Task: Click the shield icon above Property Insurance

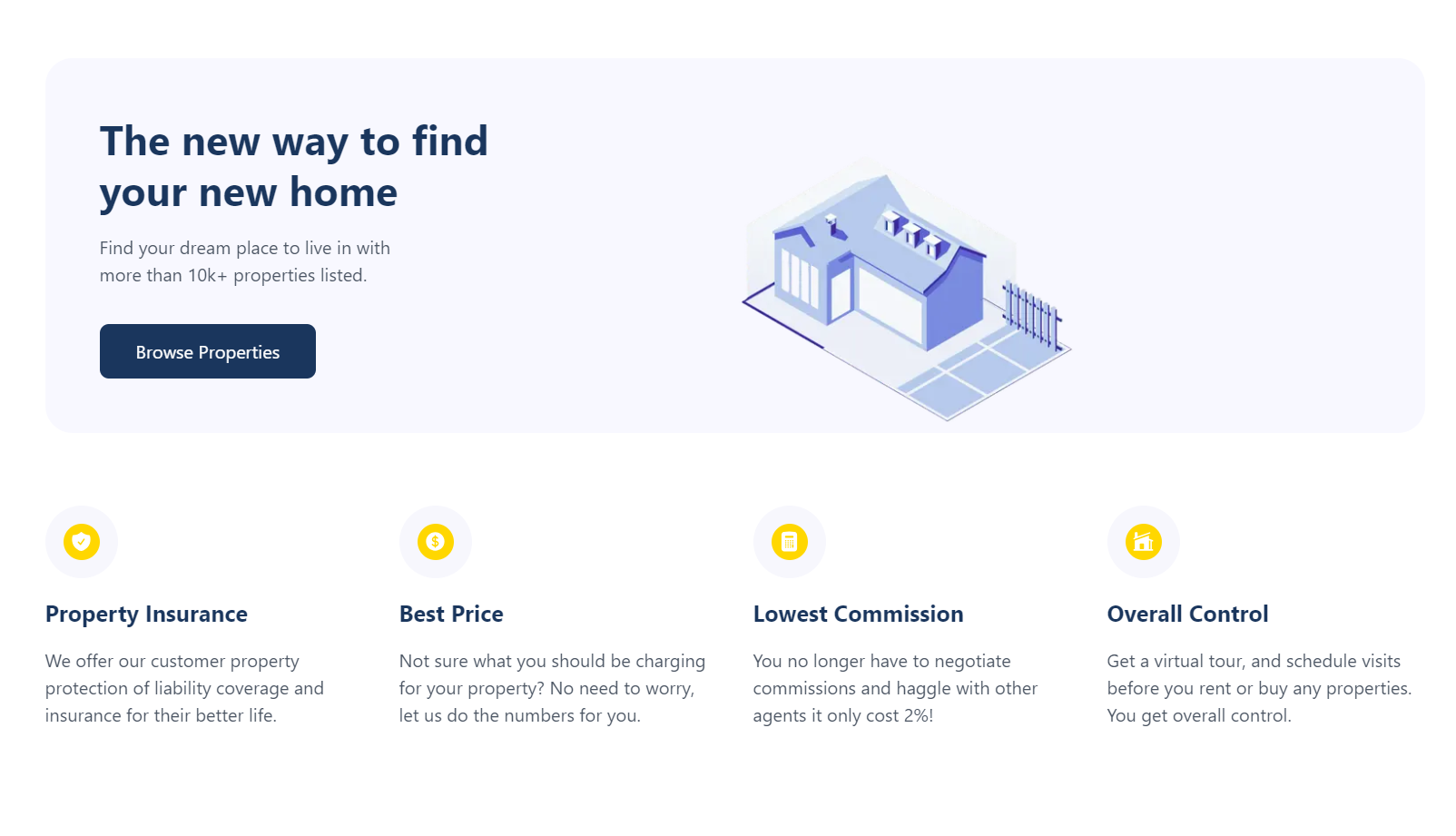Action: click(x=82, y=542)
